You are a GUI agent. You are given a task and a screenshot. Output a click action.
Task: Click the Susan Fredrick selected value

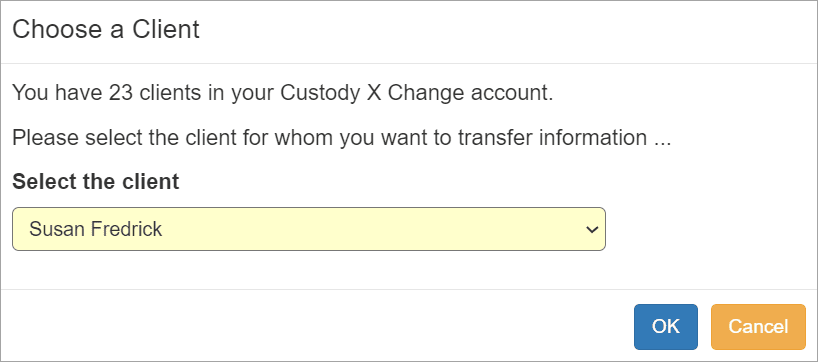(95, 230)
